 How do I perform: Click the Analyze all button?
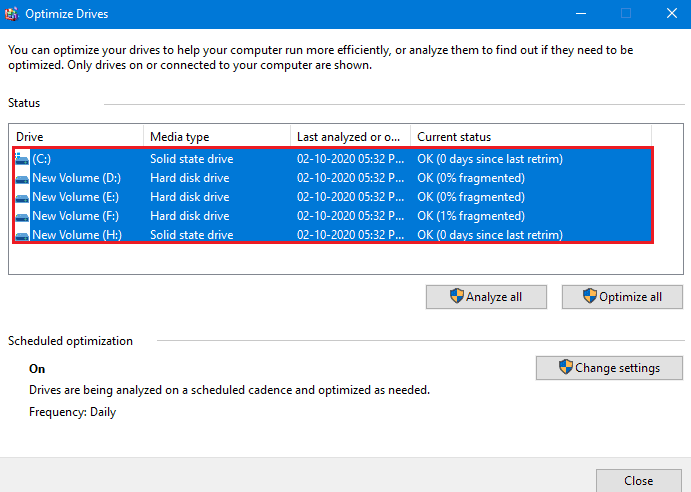click(486, 297)
